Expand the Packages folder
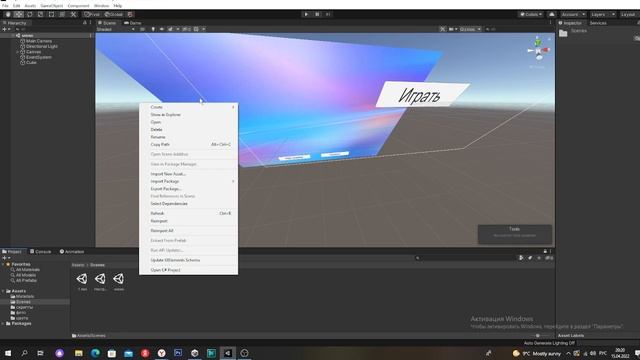The image size is (640, 360). [x=3, y=323]
